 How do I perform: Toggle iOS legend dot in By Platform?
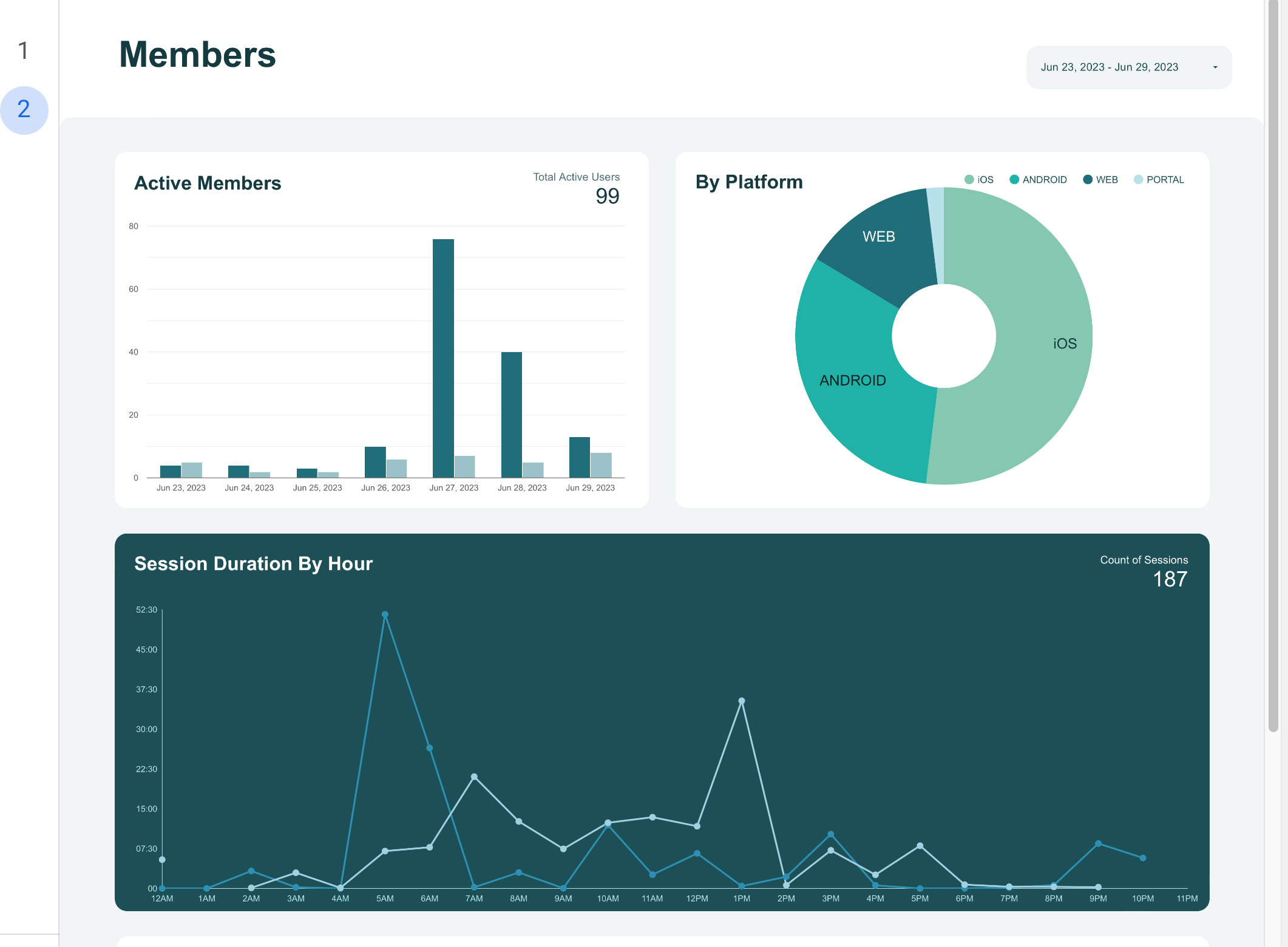pyautogui.click(x=969, y=180)
